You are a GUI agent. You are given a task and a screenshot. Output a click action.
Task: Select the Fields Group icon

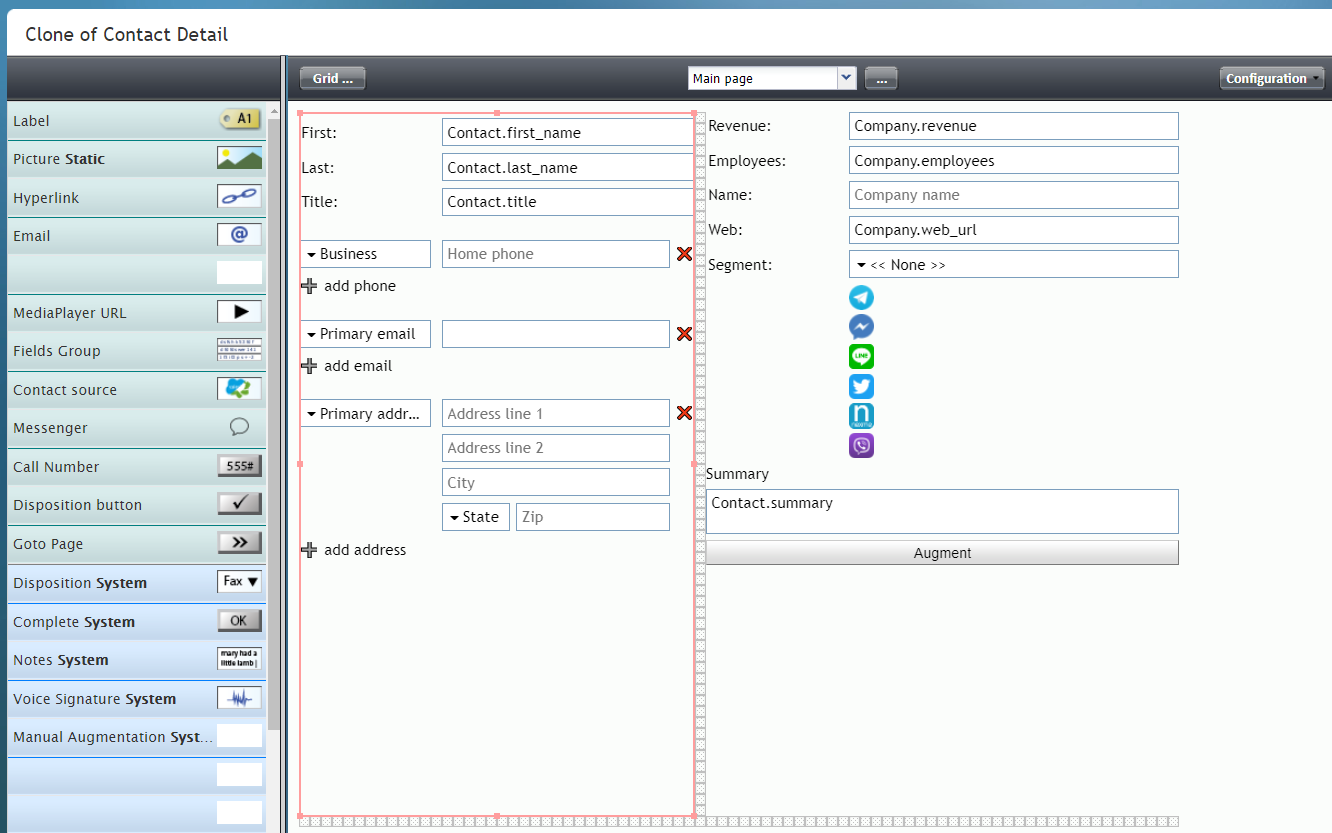pos(240,350)
